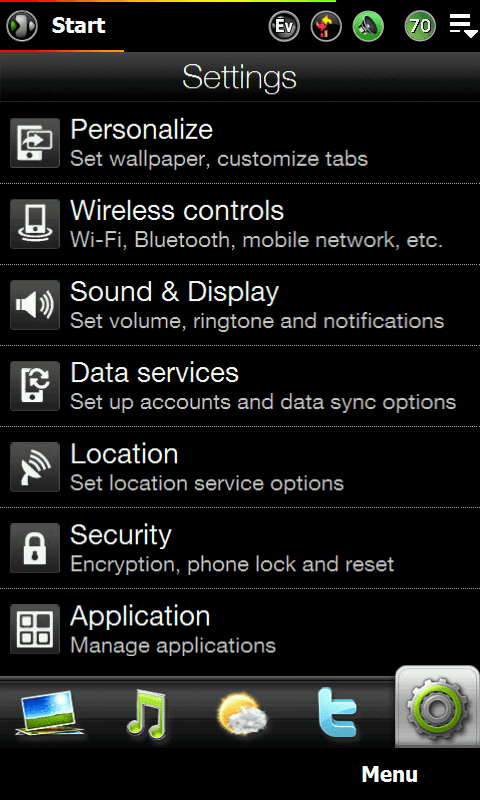Switch to the Weather tab
480x800 pixels.
coord(242,714)
